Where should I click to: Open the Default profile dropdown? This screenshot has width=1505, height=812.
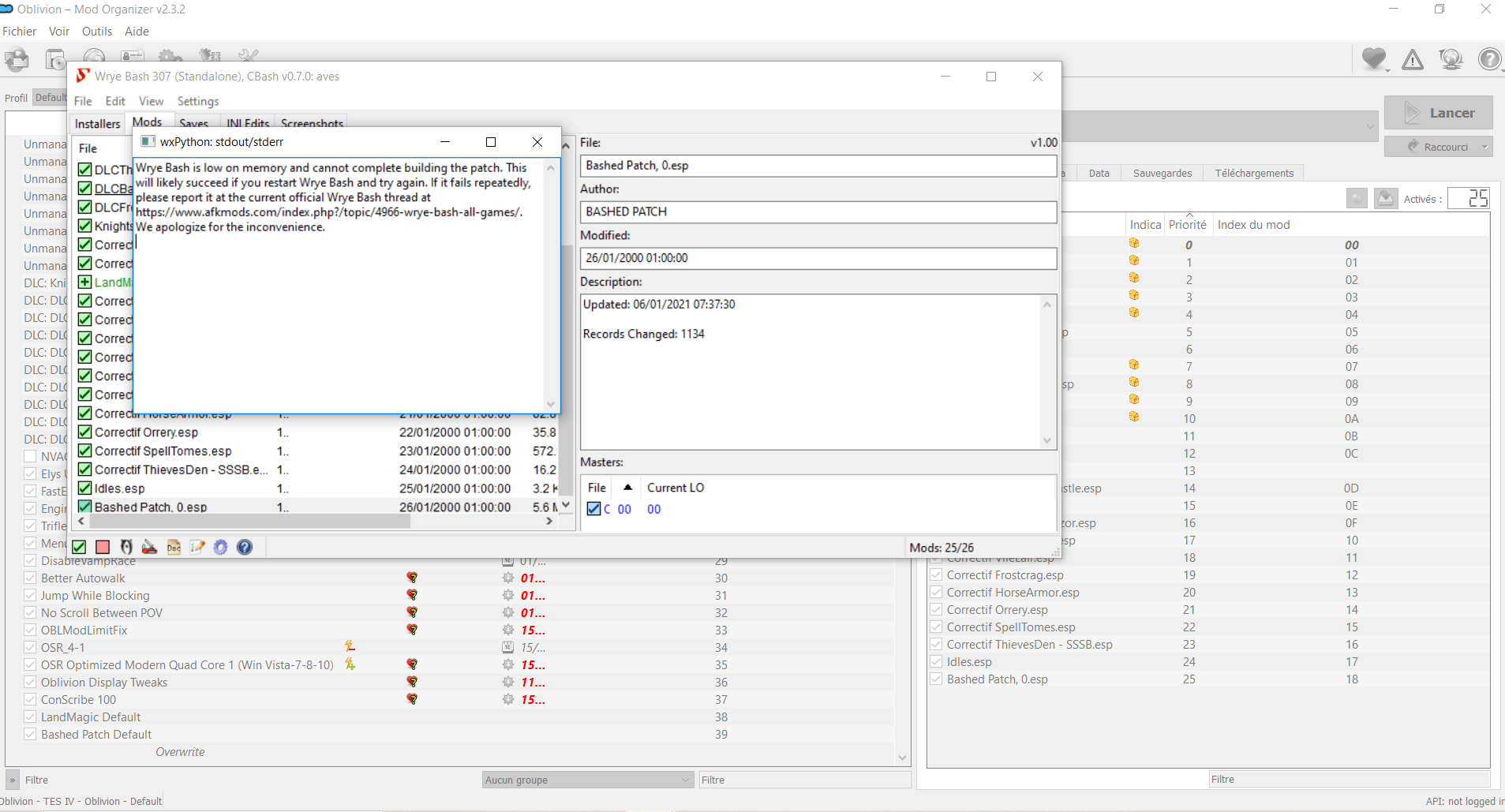[x=51, y=98]
